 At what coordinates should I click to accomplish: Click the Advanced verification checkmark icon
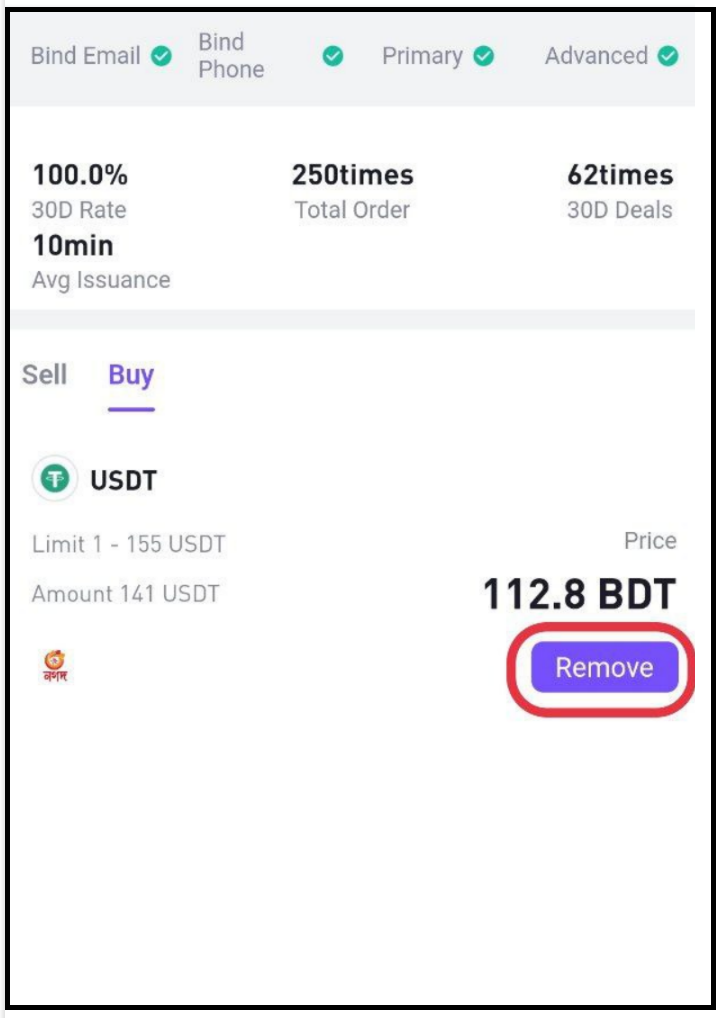668,56
